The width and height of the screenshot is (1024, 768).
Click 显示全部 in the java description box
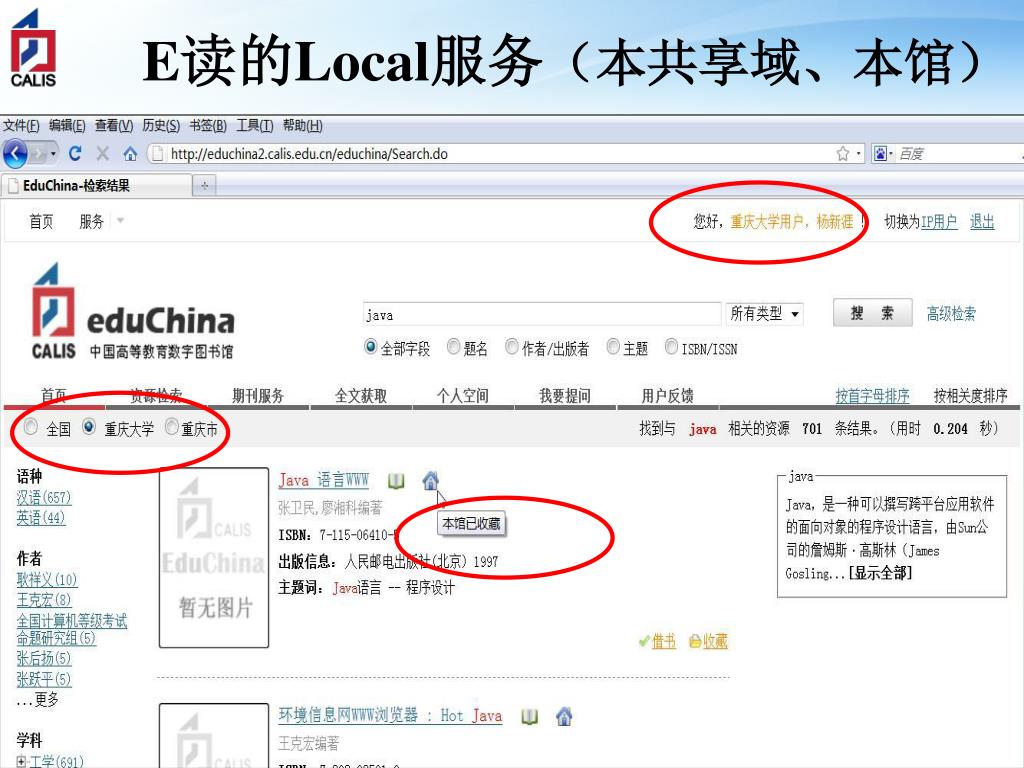(880, 573)
